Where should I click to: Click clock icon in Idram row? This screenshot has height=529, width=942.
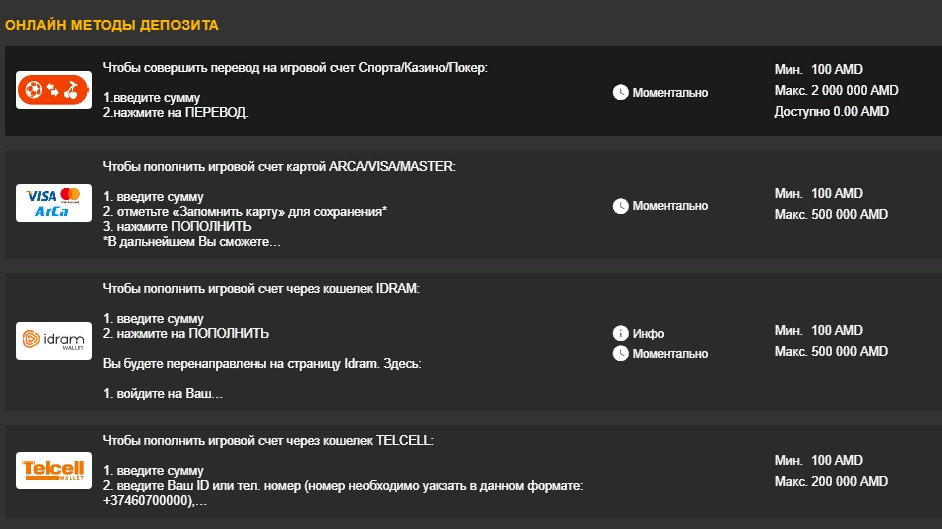[621, 354]
